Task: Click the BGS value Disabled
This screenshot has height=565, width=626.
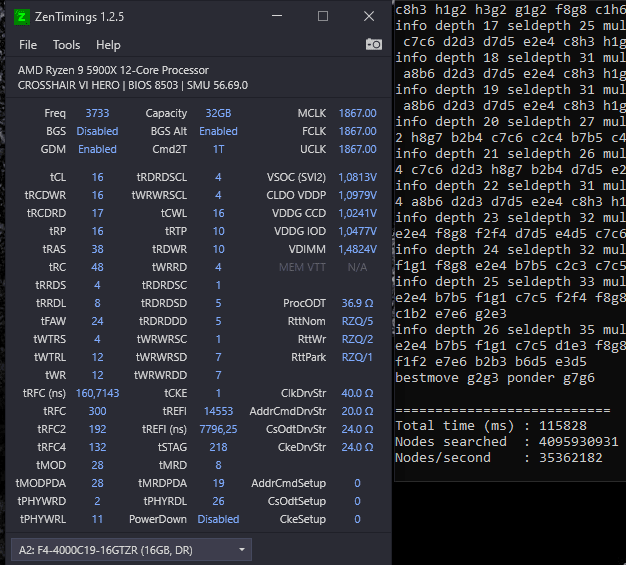Action: point(97,131)
